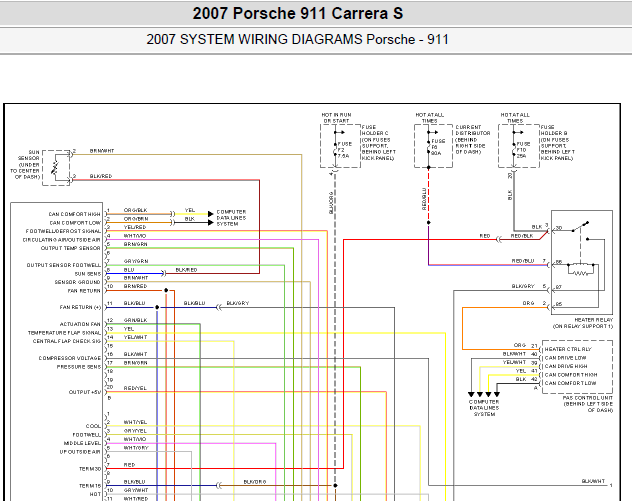Select the SUN SENSOR component label
Image resolution: width=632 pixels, height=501 pixels.
click(26, 164)
